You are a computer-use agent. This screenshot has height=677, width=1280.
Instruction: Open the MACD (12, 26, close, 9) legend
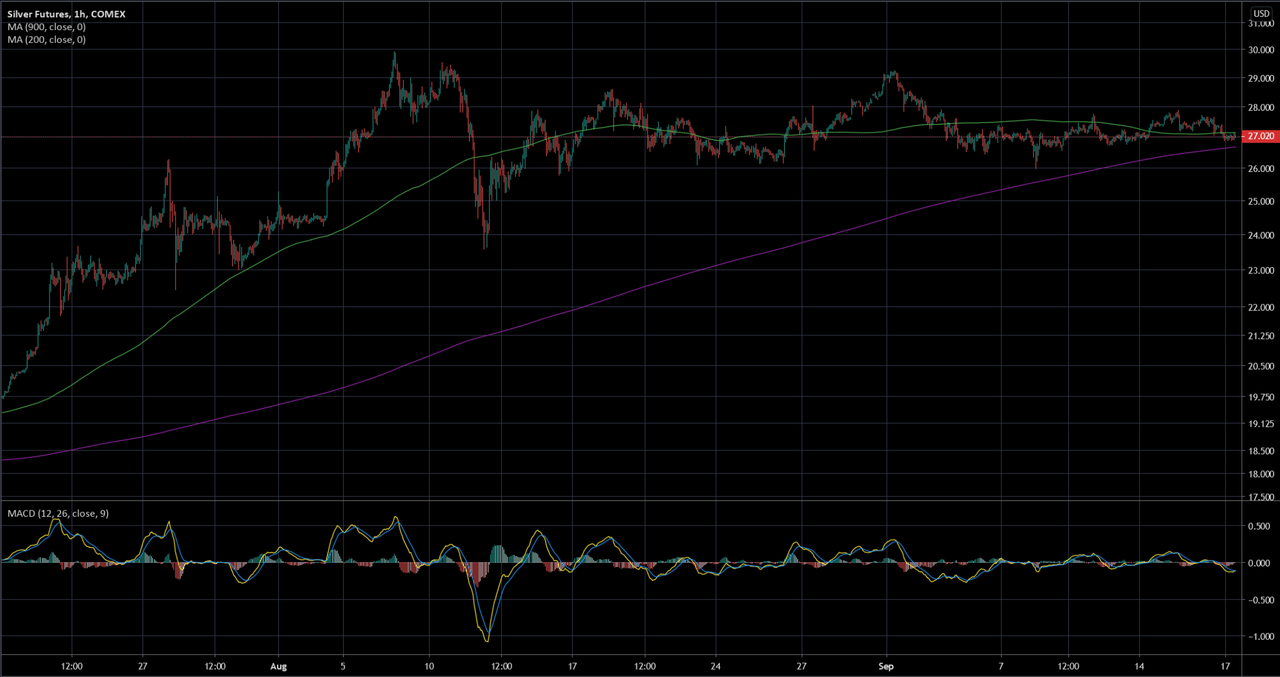click(x=59, y=513)
